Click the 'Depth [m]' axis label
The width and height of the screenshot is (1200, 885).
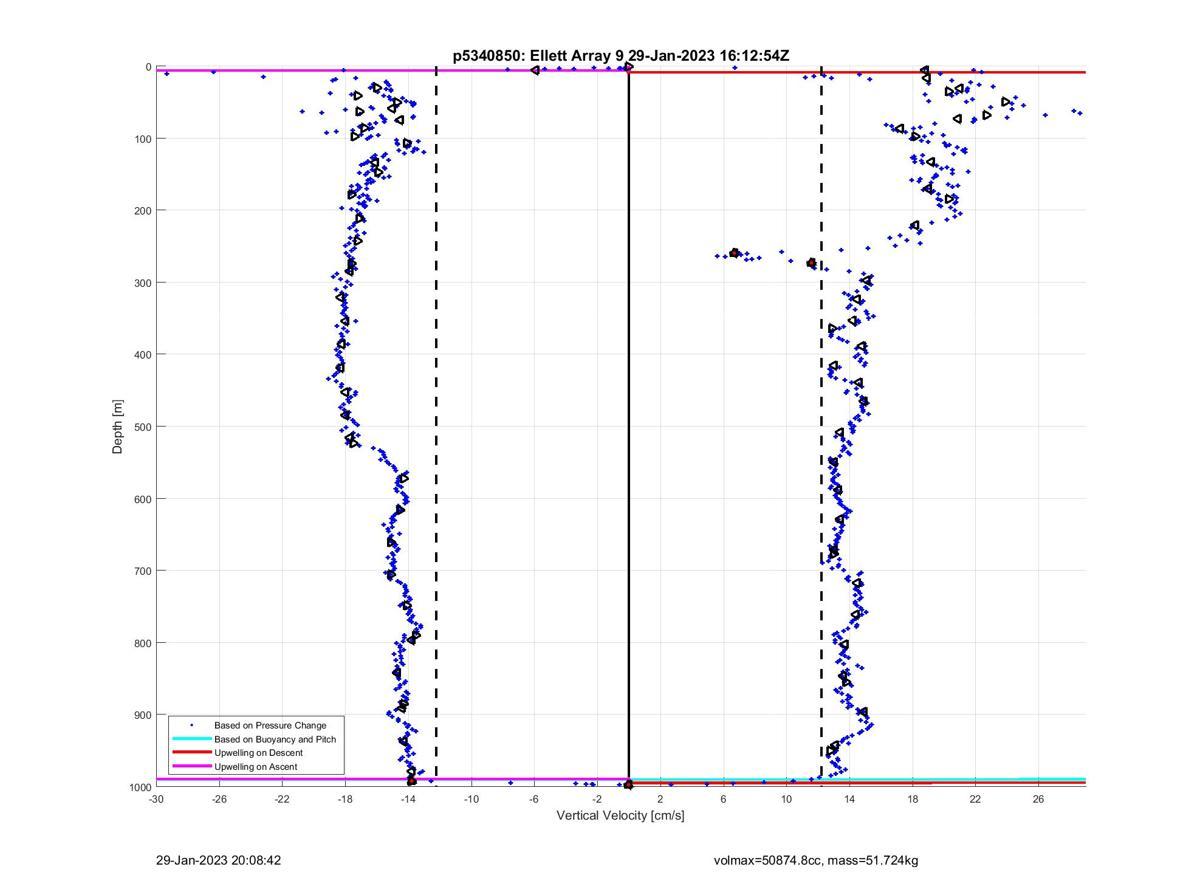click(118, 427)
